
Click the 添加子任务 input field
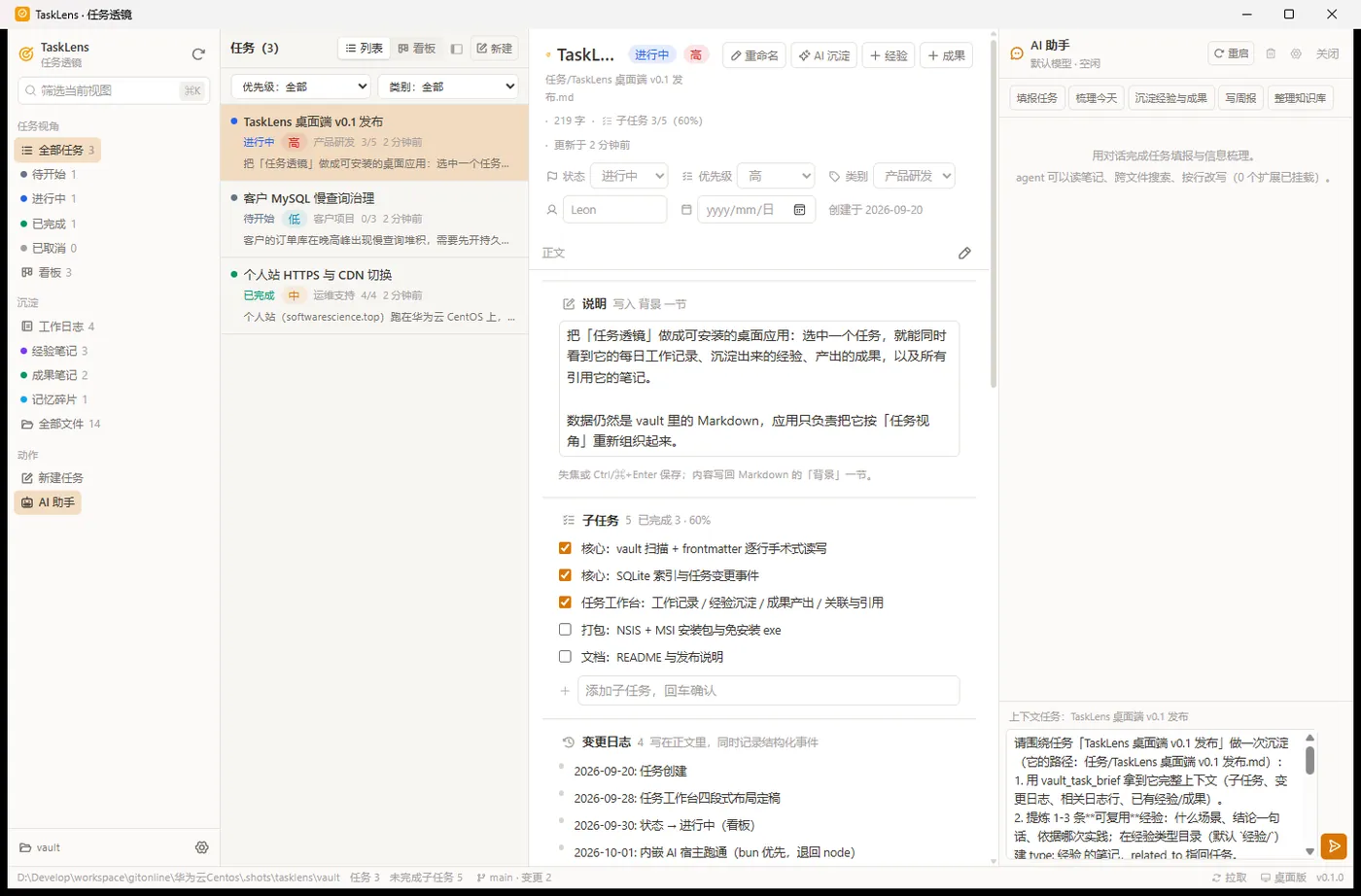768,691
